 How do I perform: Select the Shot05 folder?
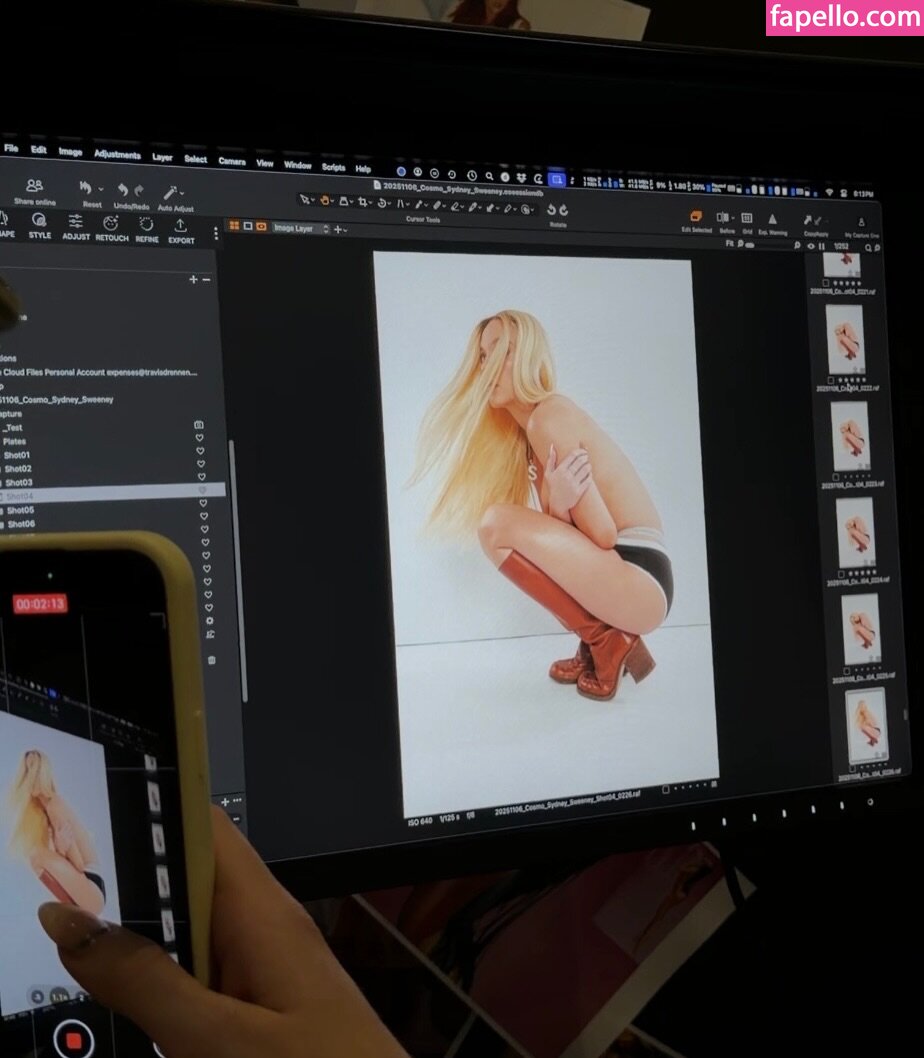20,510
